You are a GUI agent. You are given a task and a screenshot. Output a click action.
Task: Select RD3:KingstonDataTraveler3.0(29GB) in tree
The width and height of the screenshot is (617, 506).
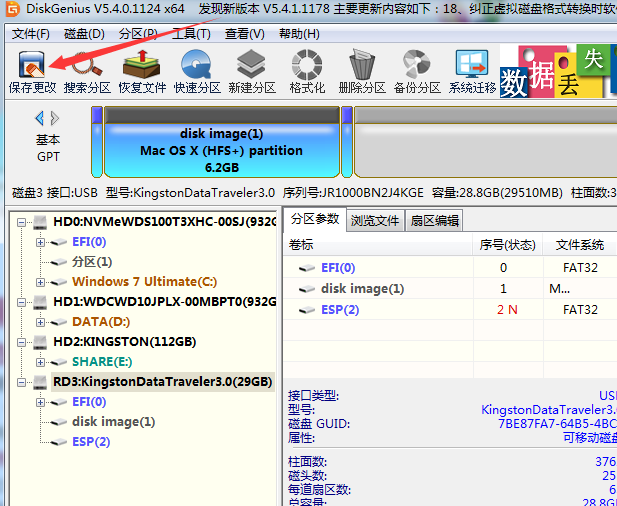163,382
